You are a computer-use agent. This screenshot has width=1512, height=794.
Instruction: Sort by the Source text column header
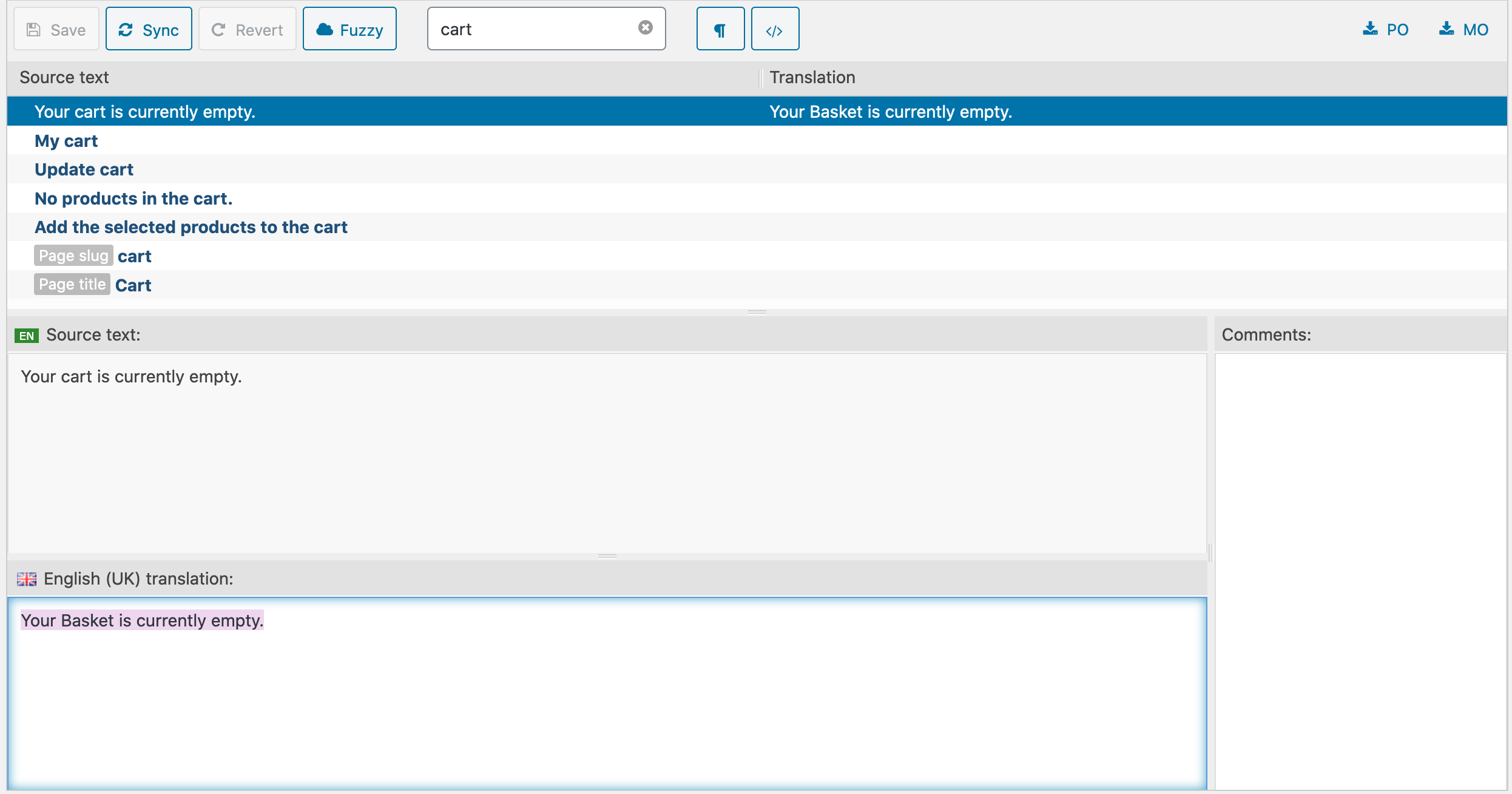pos(64,78)
